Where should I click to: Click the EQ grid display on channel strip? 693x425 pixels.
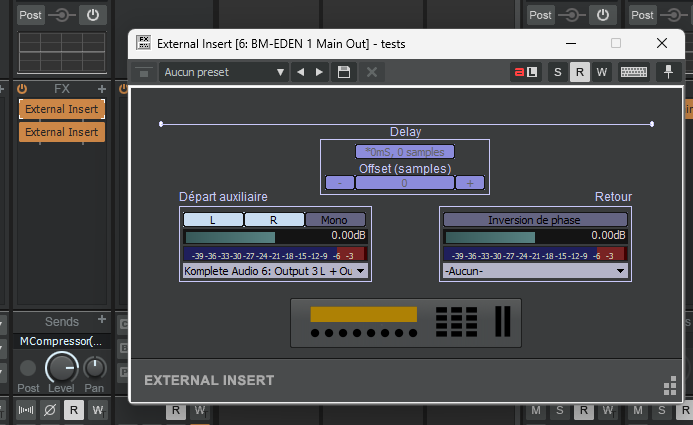[62, 52]
